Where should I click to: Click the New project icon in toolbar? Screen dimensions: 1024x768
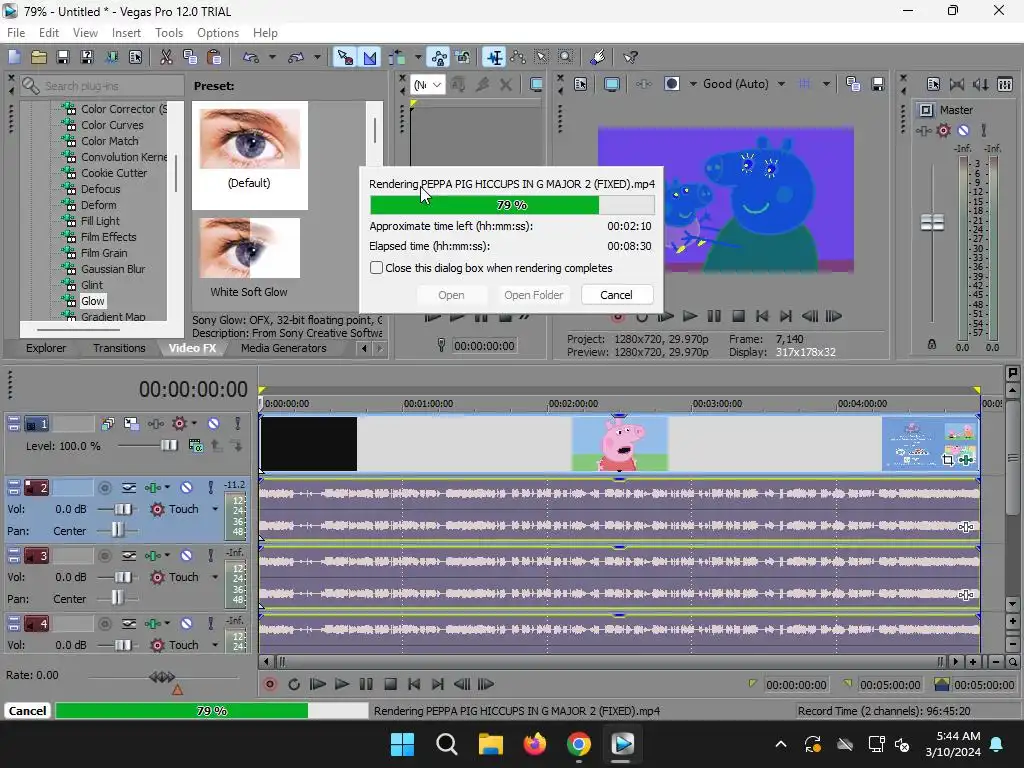click(x=14, y=57)
